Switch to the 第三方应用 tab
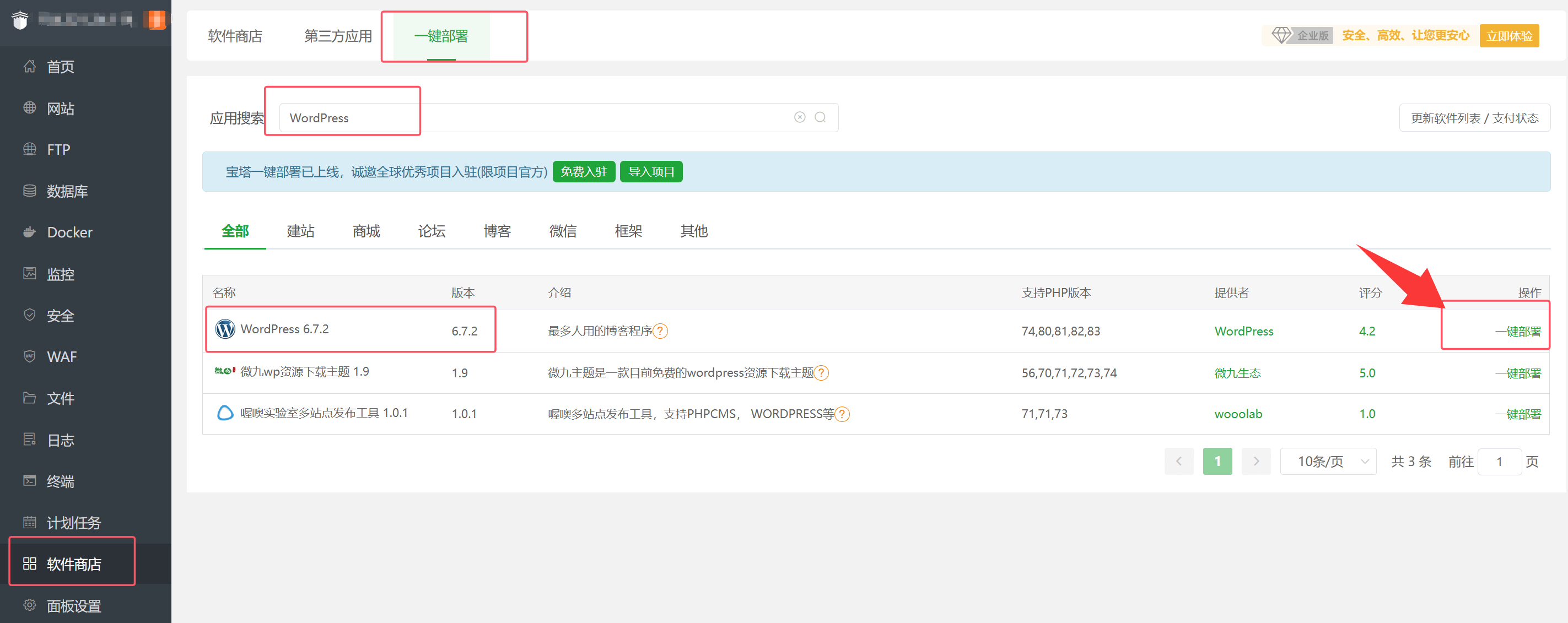The height and width of the screenshot is (623, 1568). (x=338, y=36)
